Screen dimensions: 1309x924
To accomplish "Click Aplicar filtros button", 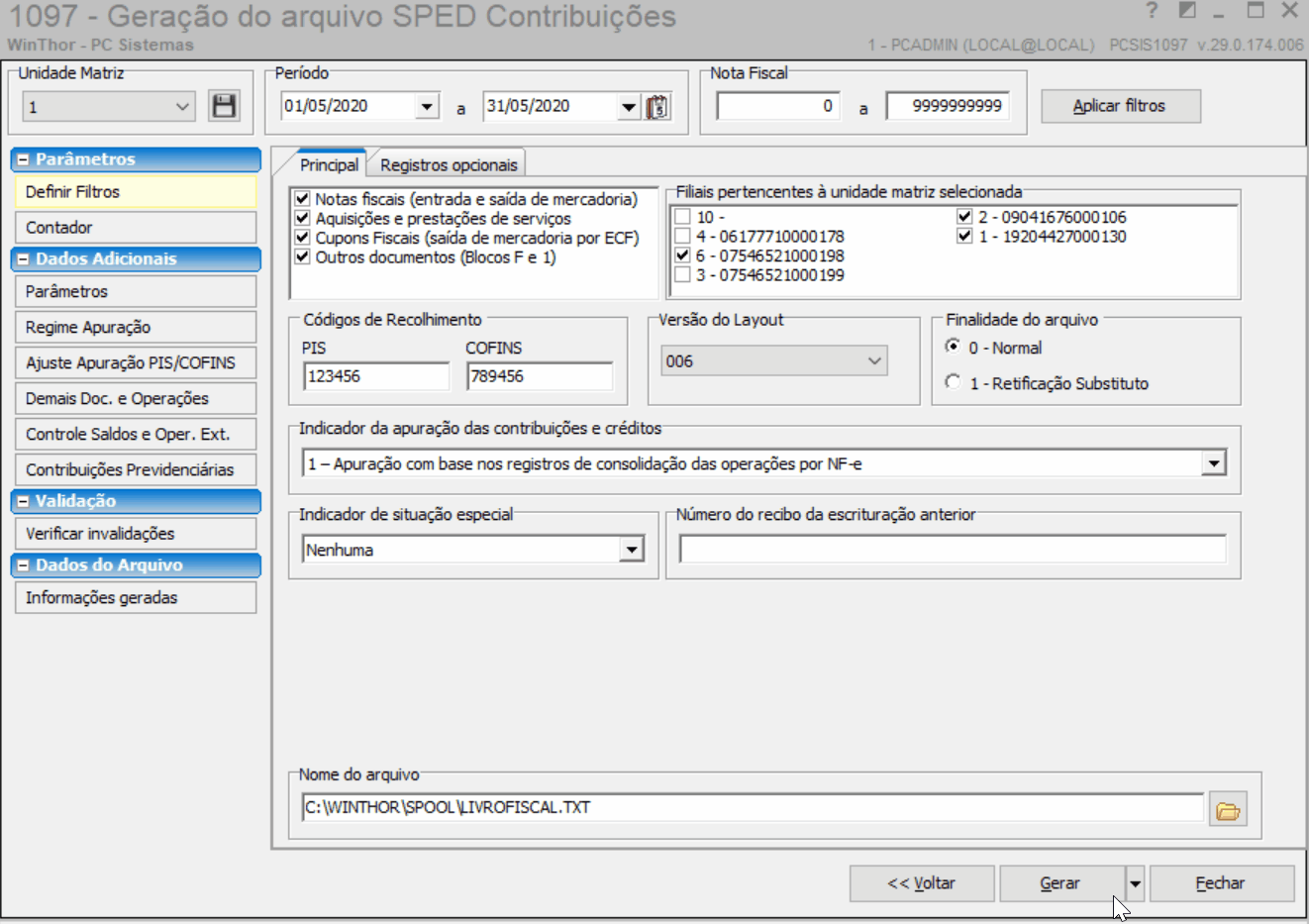I will (1121, 106).
